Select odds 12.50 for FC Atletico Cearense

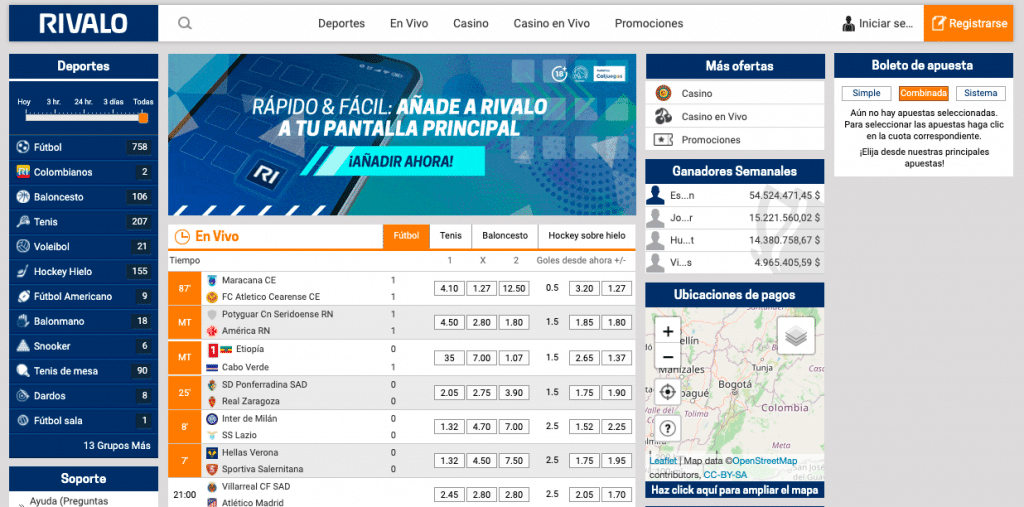[514, 288]
